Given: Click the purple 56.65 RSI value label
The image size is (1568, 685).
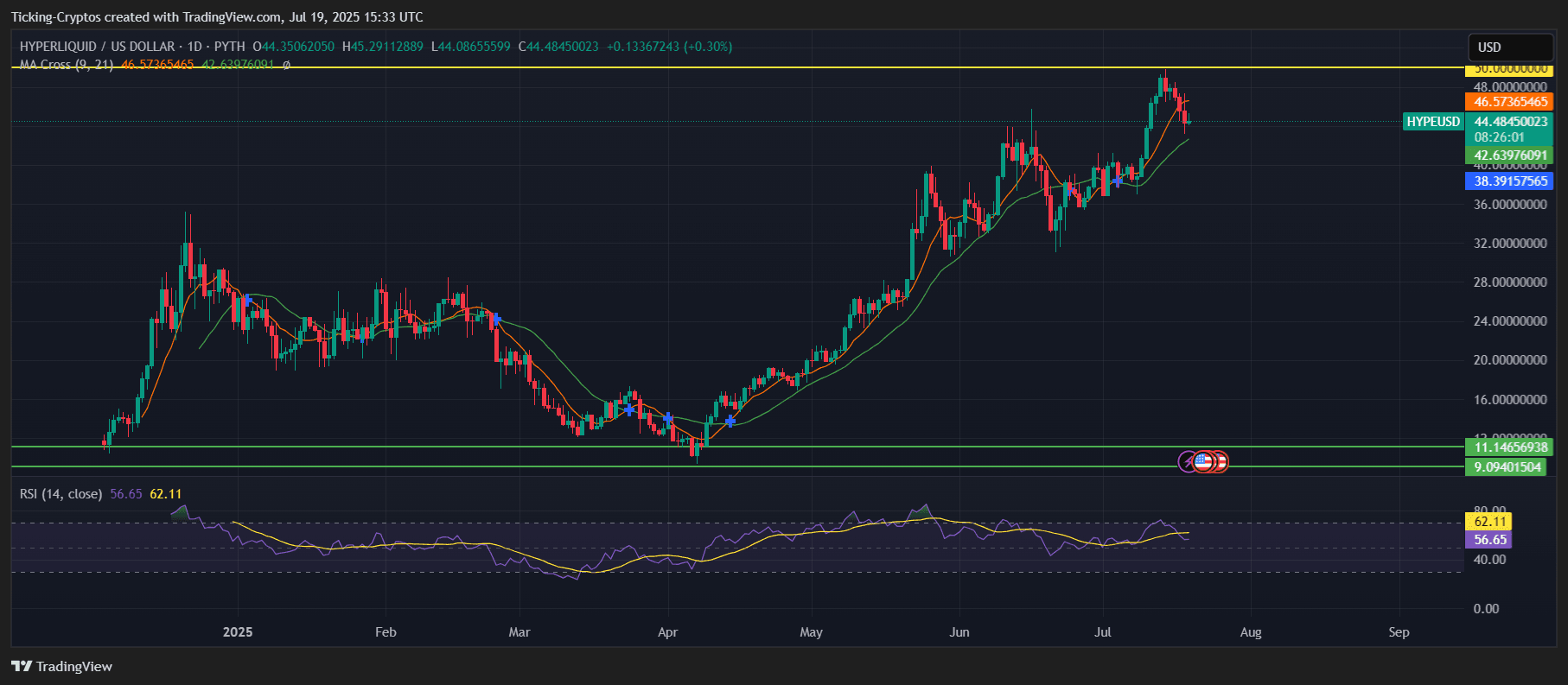Looking at the screenshot, I should 1488,540.
